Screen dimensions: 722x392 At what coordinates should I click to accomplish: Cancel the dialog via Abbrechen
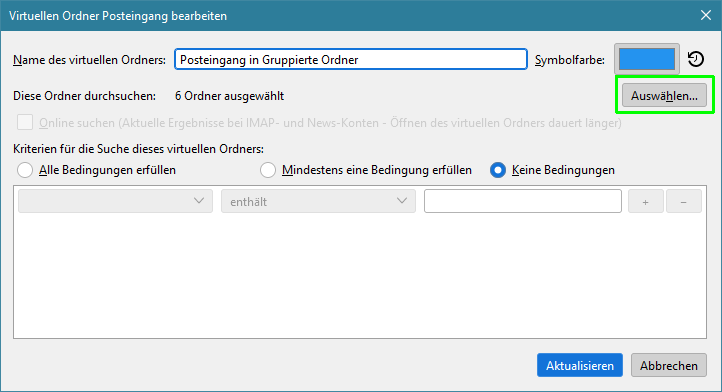coord(669,365)
